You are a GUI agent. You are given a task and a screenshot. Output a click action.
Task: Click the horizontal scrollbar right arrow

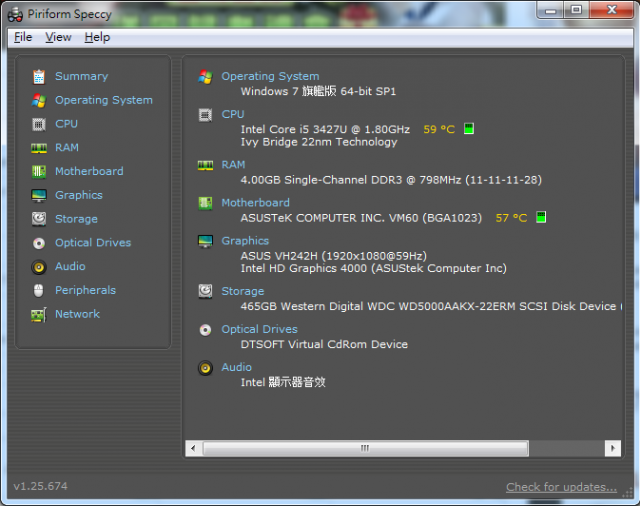coord(613,448)
